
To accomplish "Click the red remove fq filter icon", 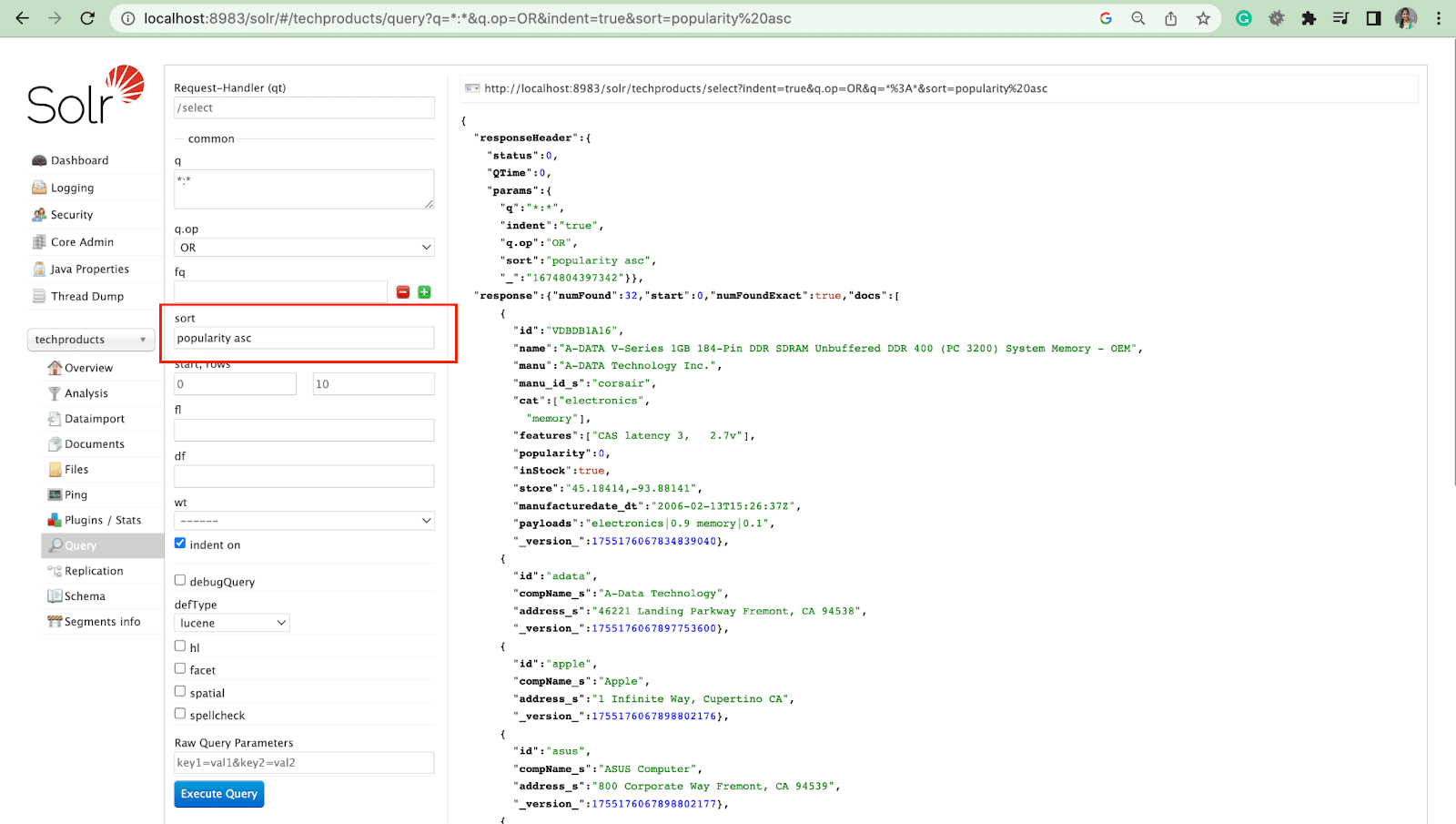I will pyautogui.click(x=403, y=292).
